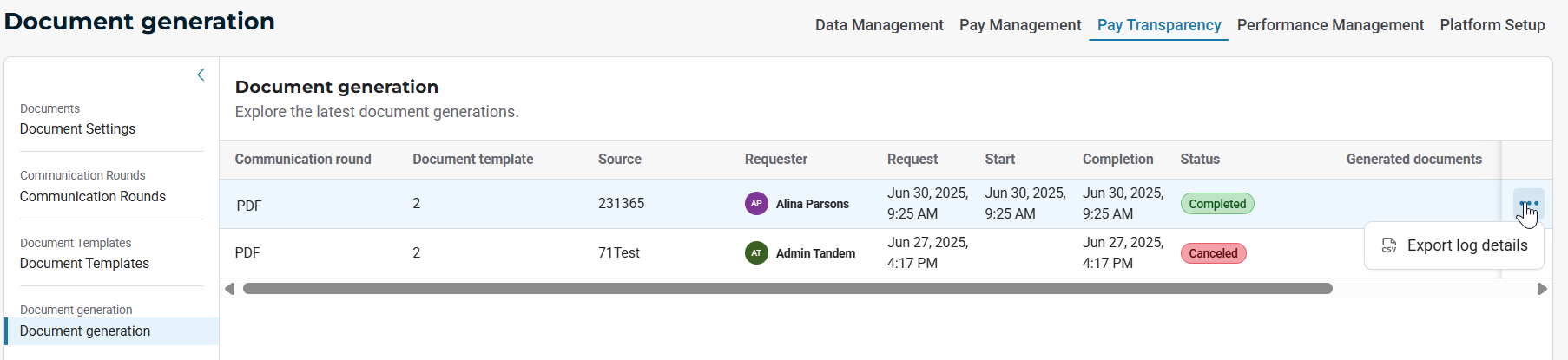Open the three-dot actions menu for first row

(1528, 204)
